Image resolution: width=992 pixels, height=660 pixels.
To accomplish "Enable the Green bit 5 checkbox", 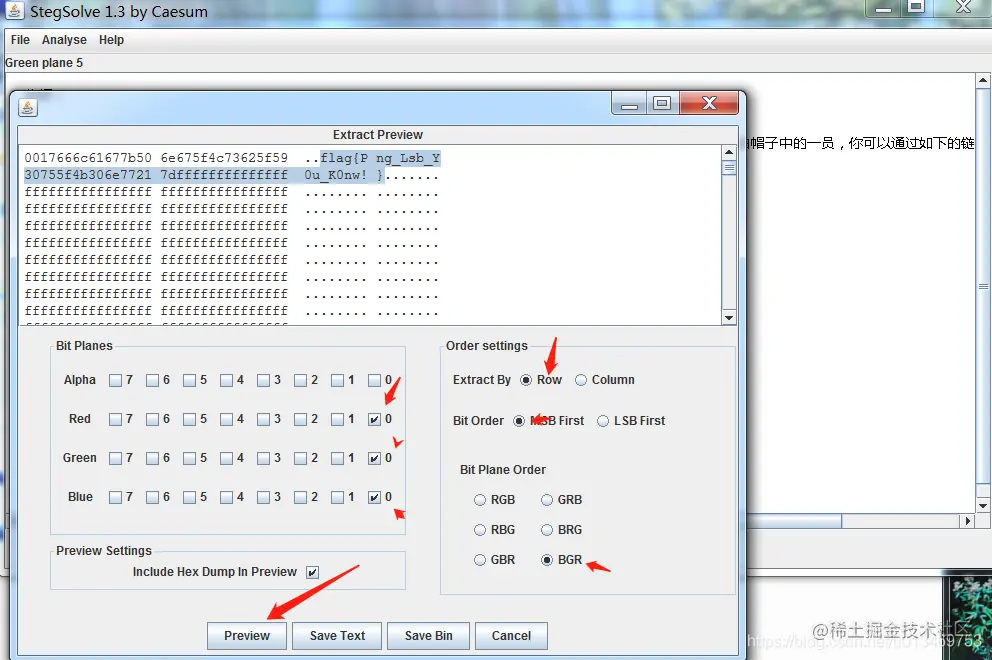I will [189, 458].
